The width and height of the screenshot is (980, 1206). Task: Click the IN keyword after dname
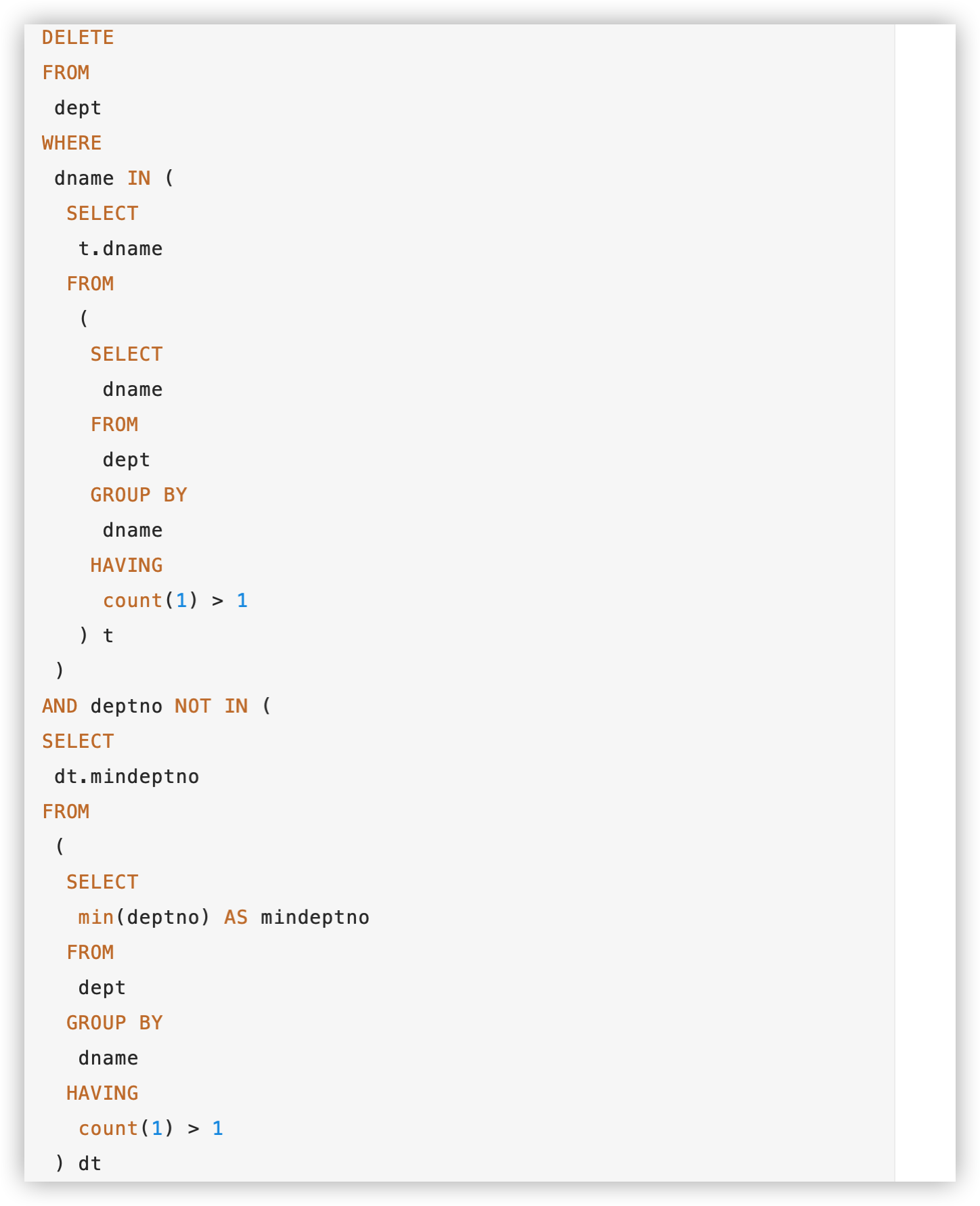[139, 178]
